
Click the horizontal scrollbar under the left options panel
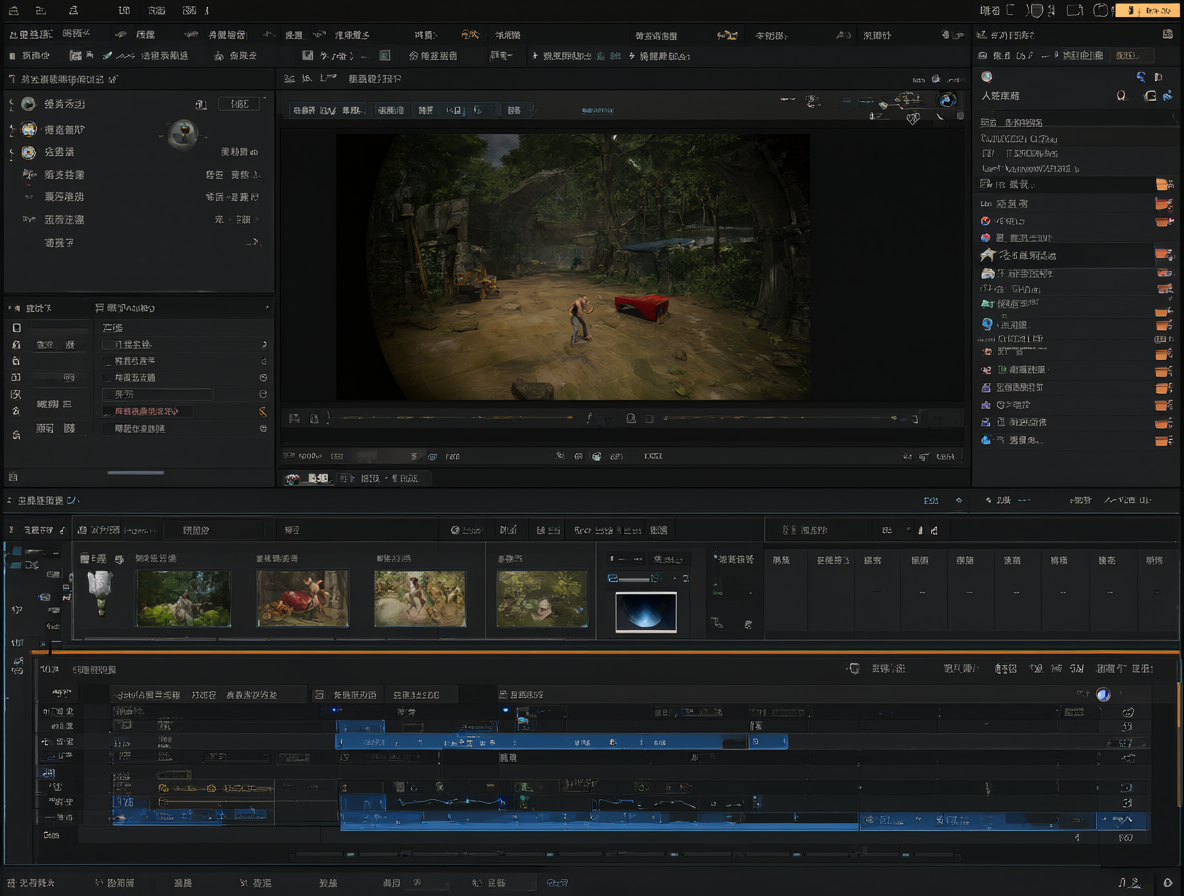(x=136, y=473)
